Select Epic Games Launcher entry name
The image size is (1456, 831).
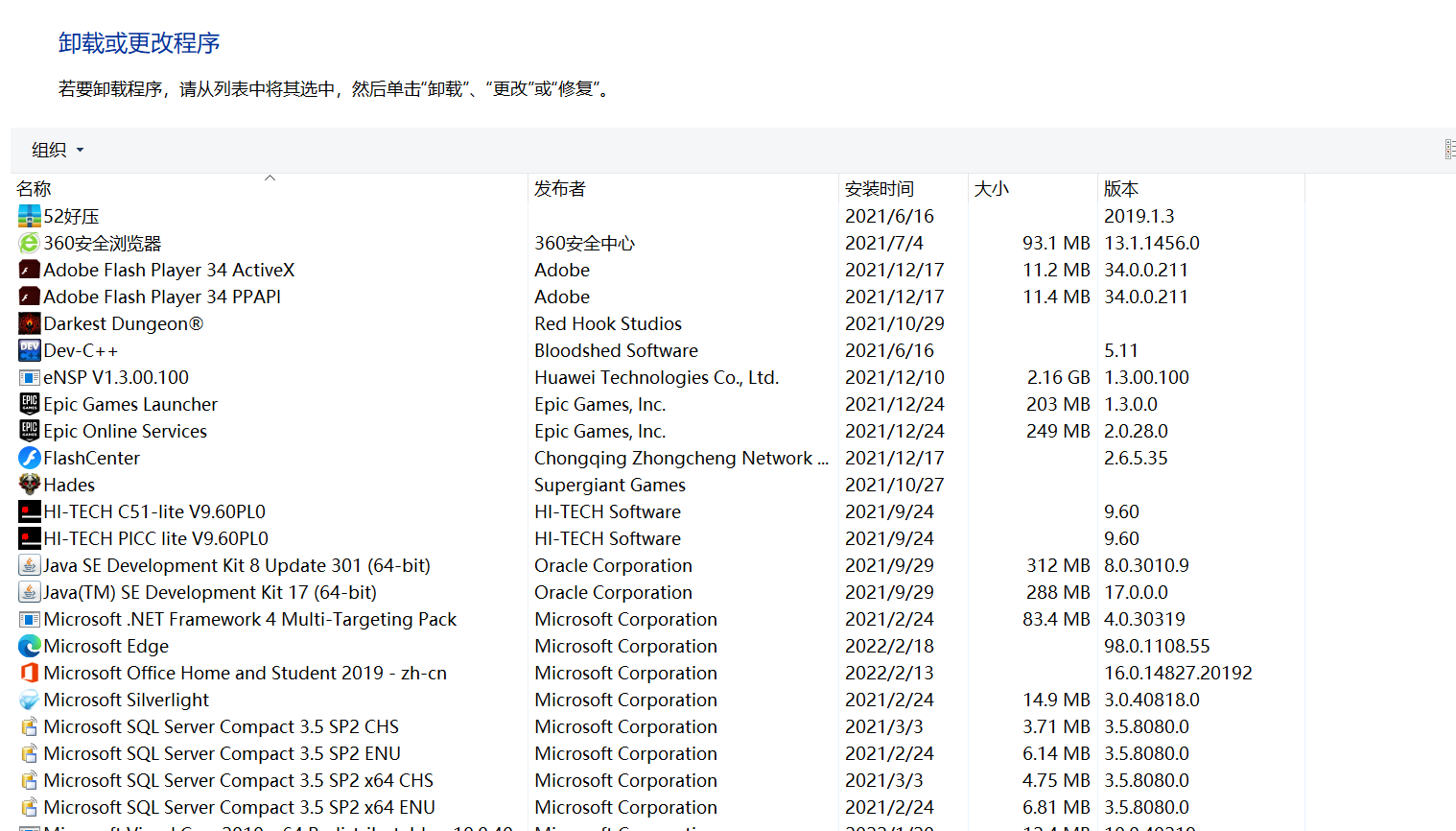point(130,404)
